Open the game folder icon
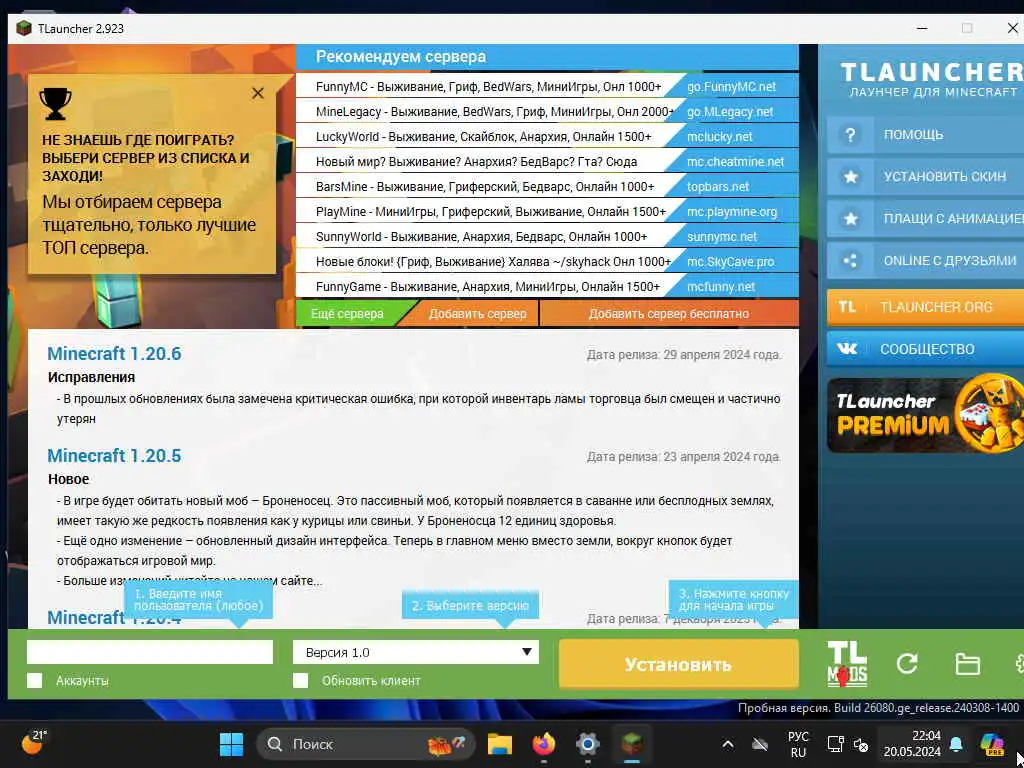Viewport: 1024px width, 768px height. 967,665
